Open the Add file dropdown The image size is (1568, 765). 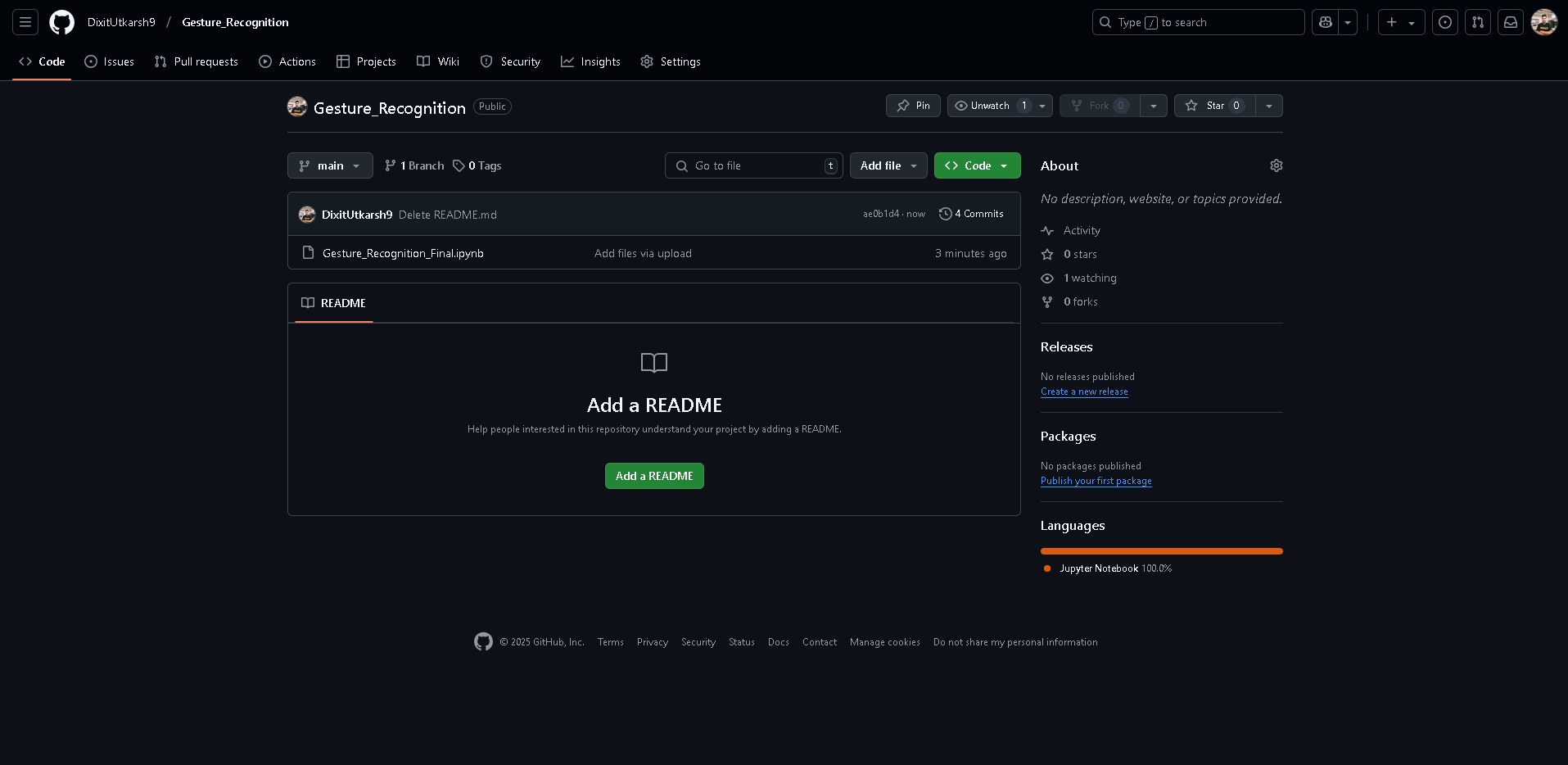(888, 165)
